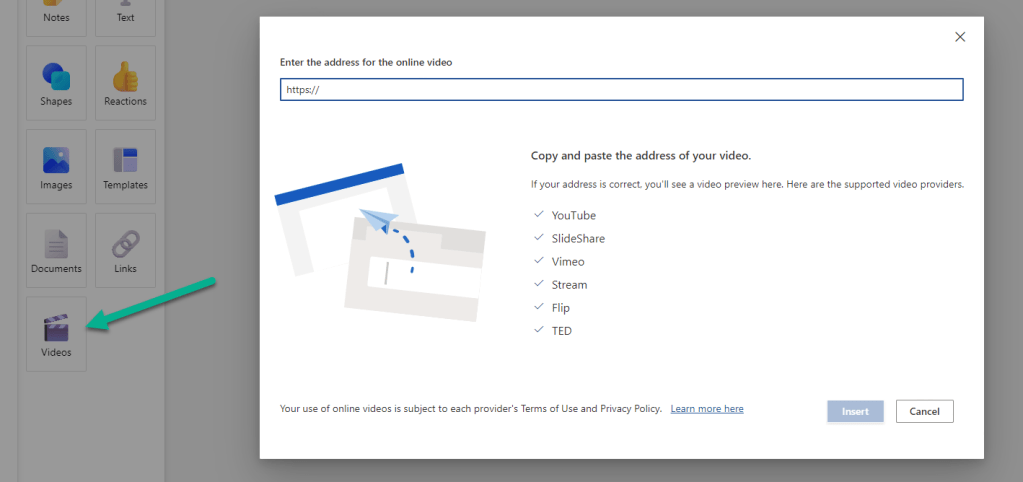Screen dimensions: 1023x482
Task: Cancel the video dialog
Action: tap(924, 411)
